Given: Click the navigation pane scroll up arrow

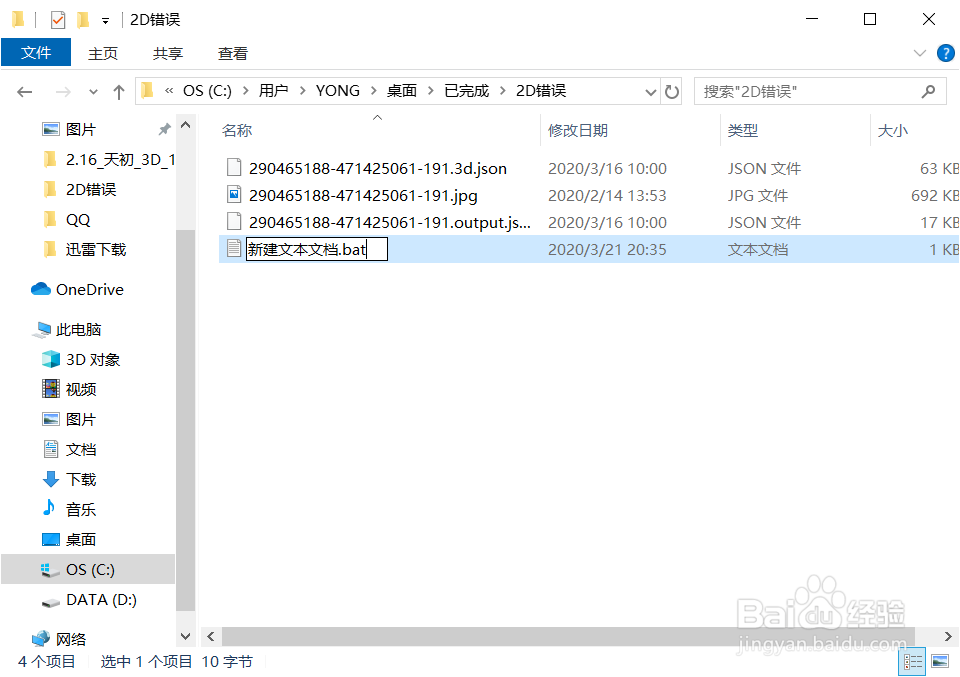Looking at the screenshot, I should click(186, 125).
